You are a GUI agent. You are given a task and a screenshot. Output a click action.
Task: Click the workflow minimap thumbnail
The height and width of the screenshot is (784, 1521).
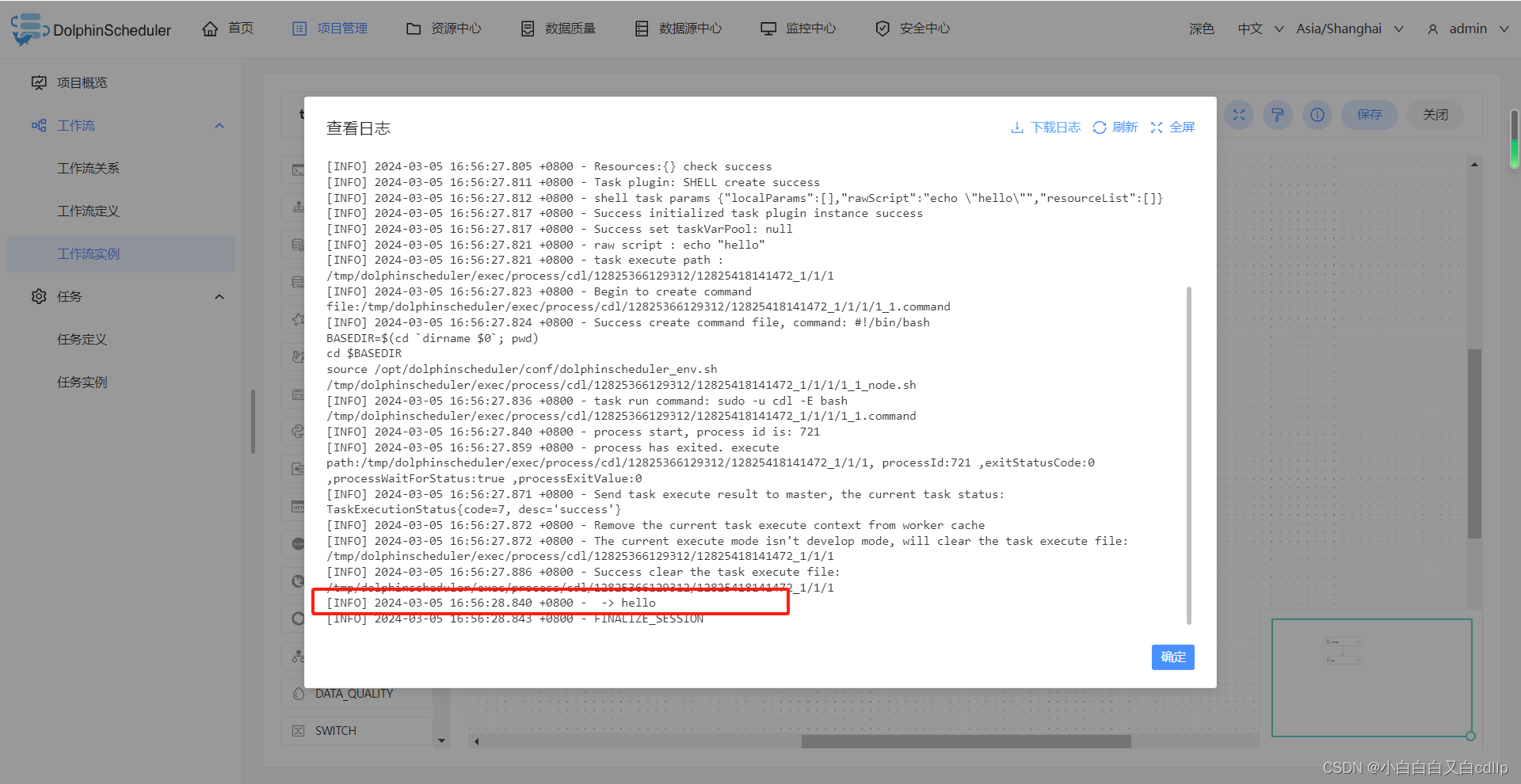[x=1372, y=678]
